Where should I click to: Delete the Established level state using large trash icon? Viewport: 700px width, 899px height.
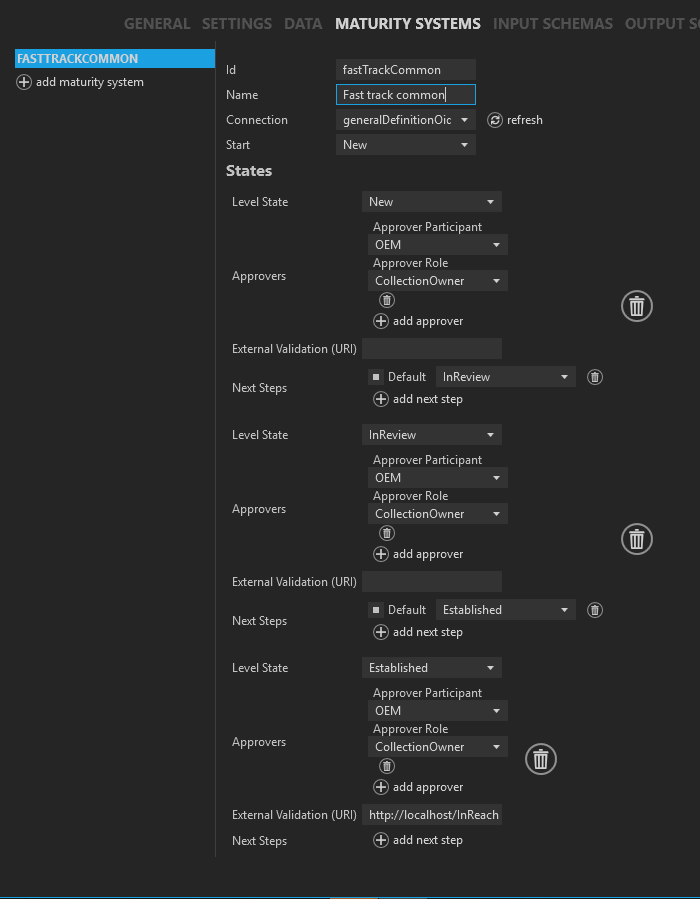click(x=541, y=759)
